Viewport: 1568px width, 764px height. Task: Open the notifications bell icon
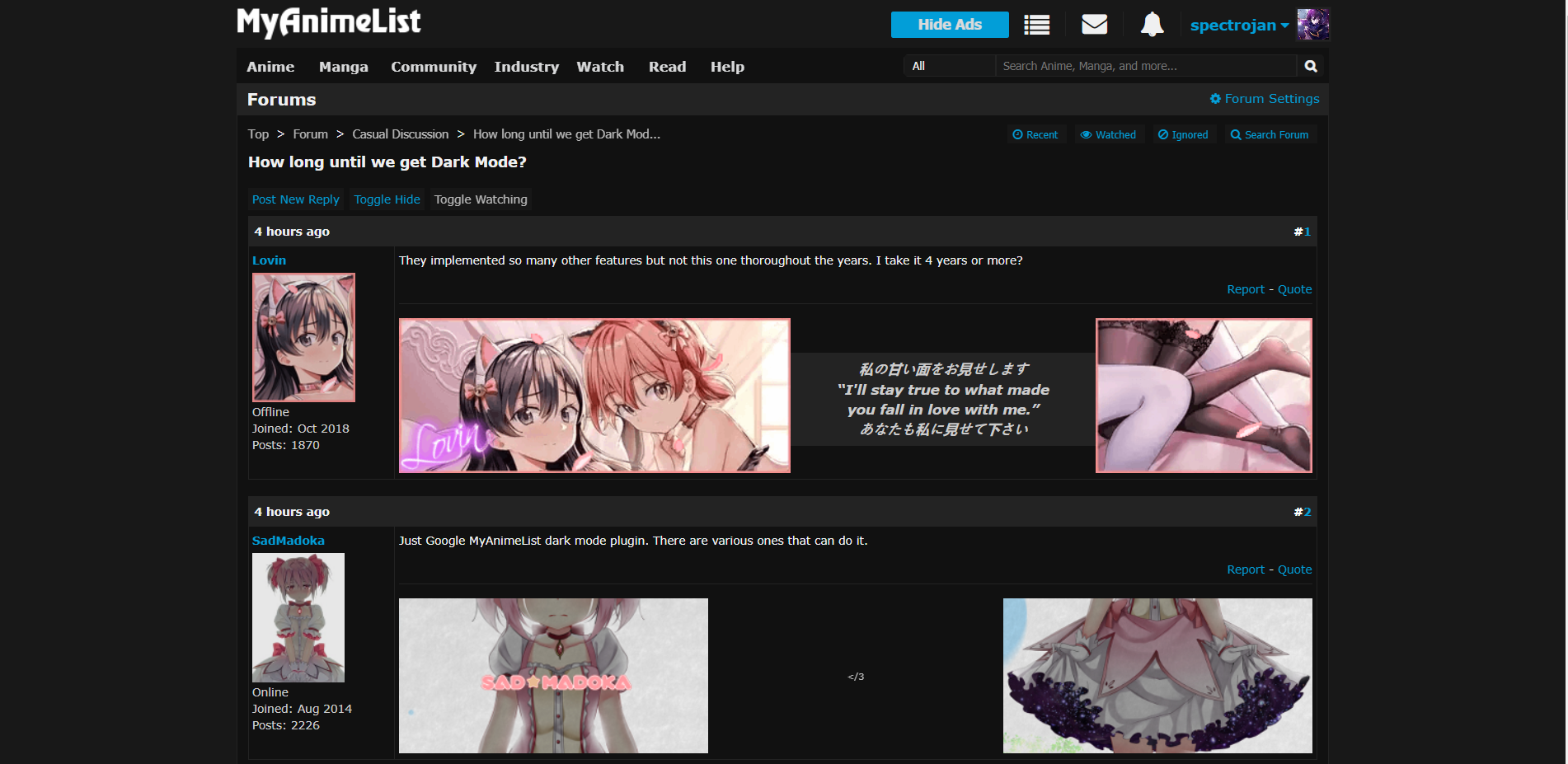click(1152, 25)
